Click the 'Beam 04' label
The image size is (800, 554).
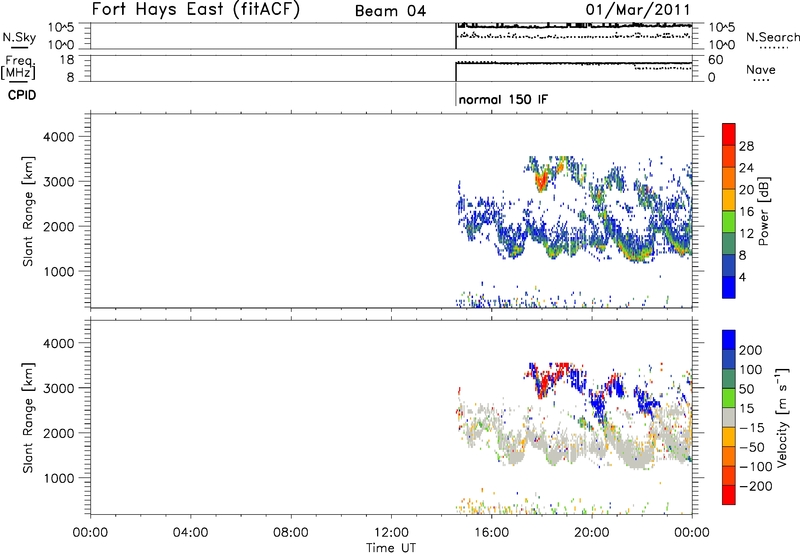tap(390, 11)
